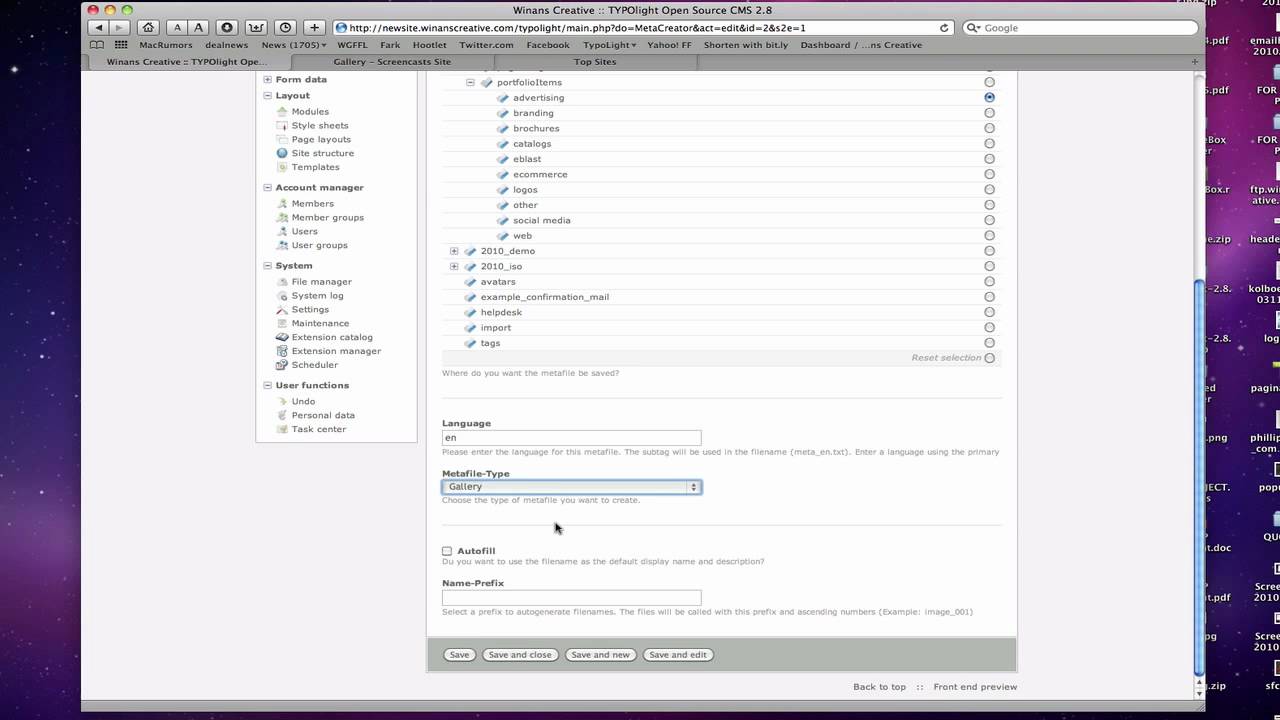Open Users icon in sidebar
The width and height of the screenshot is (1280, 720).
coord(282,231)
